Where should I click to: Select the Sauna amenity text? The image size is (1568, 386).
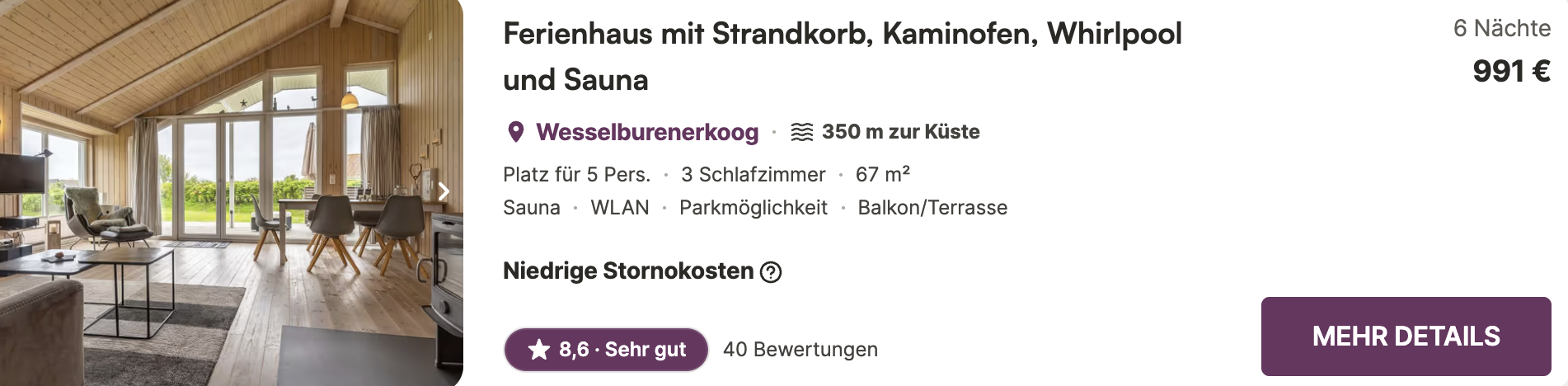click(x=532, y=208)
